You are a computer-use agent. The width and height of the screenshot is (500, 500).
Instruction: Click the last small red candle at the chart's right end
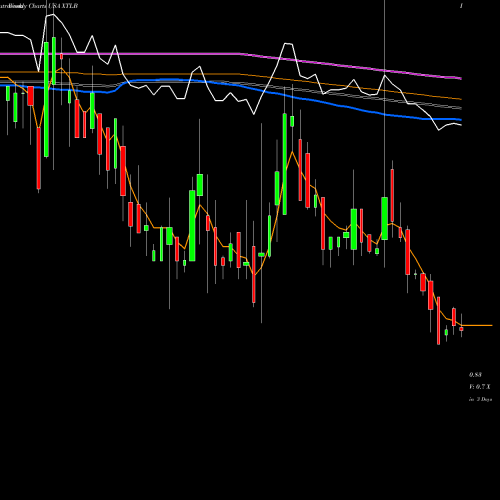click(x=461, y=329)
